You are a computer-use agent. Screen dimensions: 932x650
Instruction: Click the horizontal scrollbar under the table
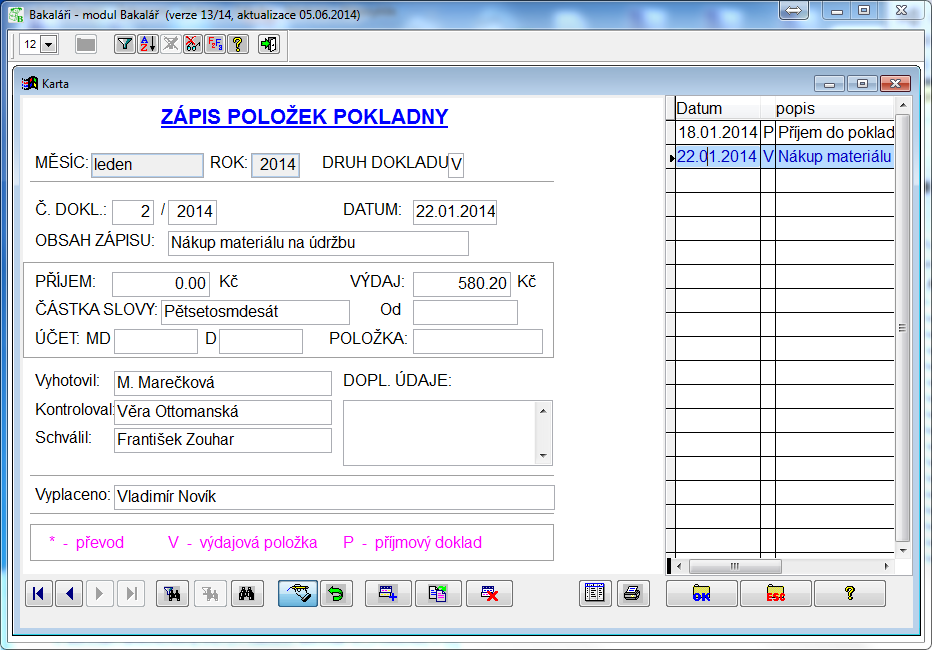(x=780, y=566)
